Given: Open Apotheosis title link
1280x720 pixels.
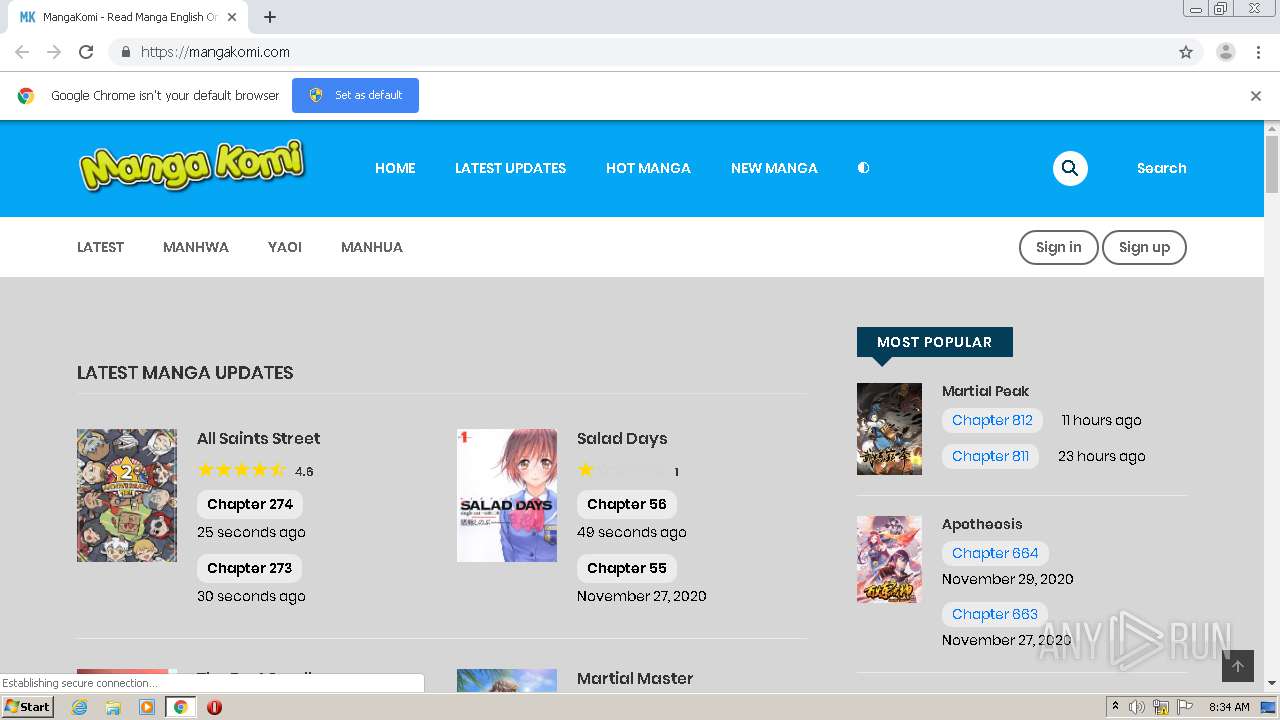Looking at the screenshot, I should point(982,524).
